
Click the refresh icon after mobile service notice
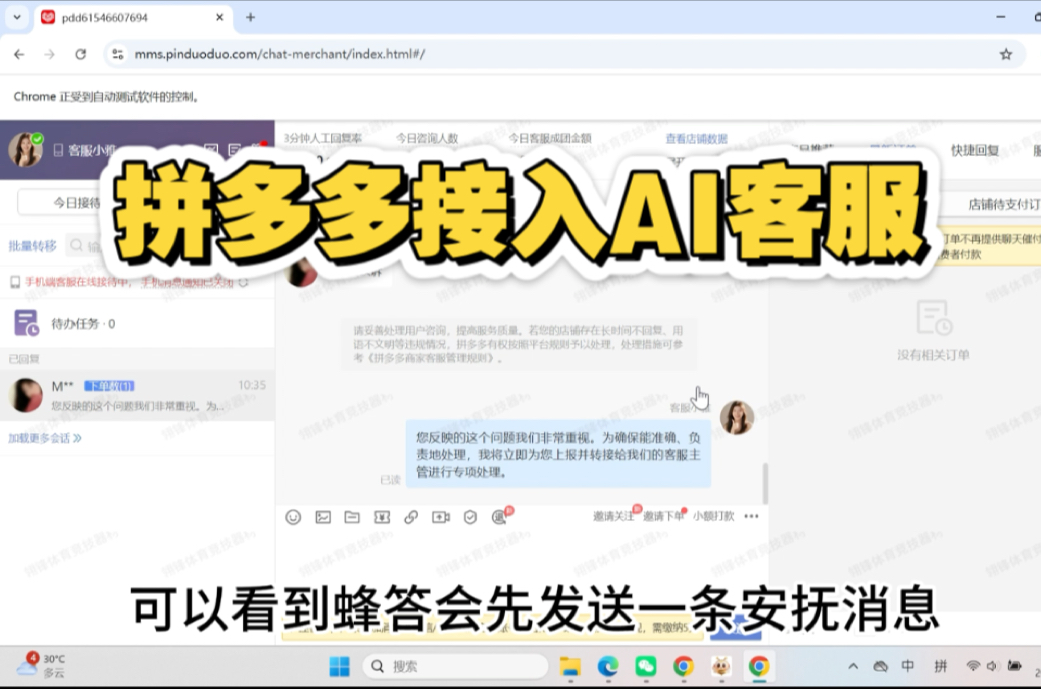[x=244, y=283]
